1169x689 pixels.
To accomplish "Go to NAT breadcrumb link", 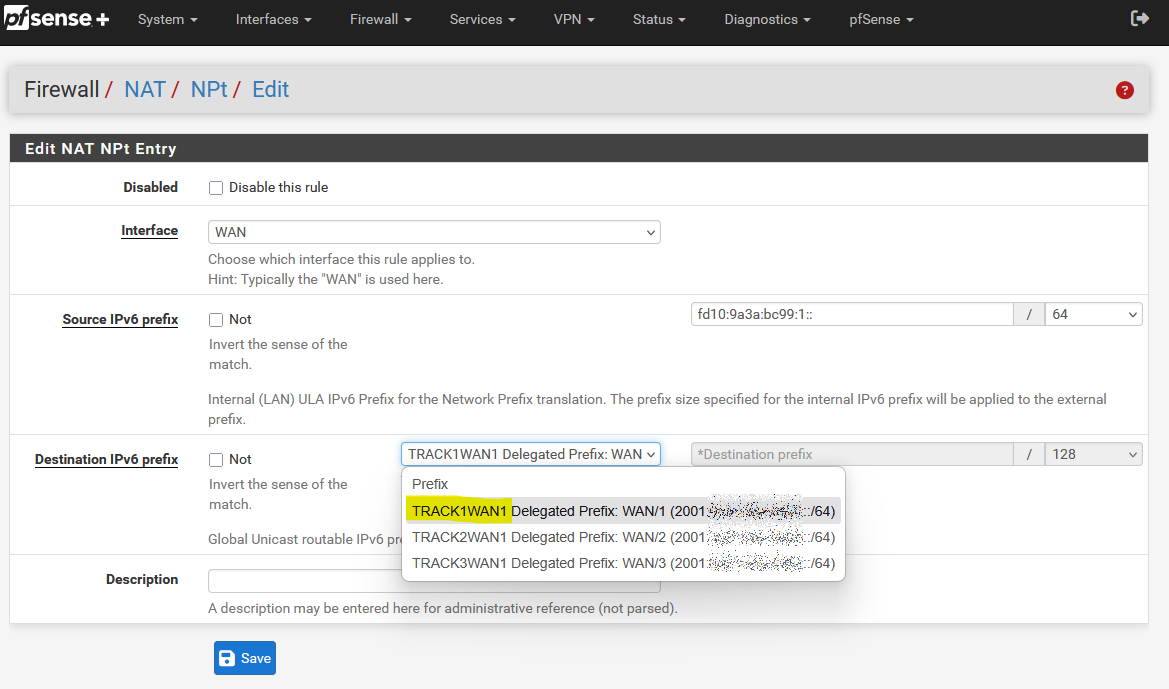I will coord(144,90).
